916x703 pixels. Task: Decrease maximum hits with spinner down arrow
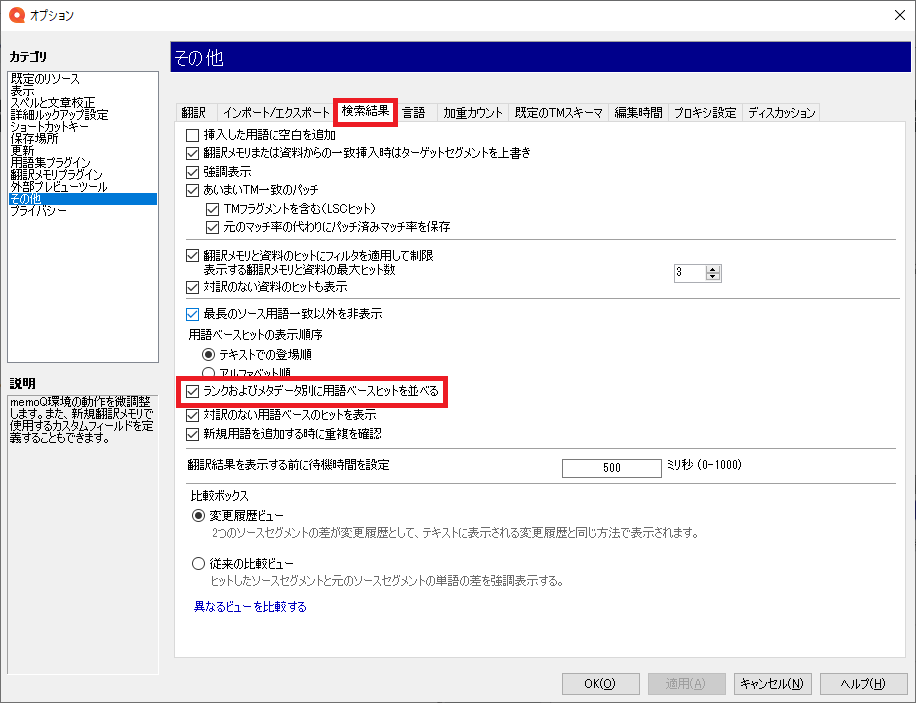[x=713, y=277]
